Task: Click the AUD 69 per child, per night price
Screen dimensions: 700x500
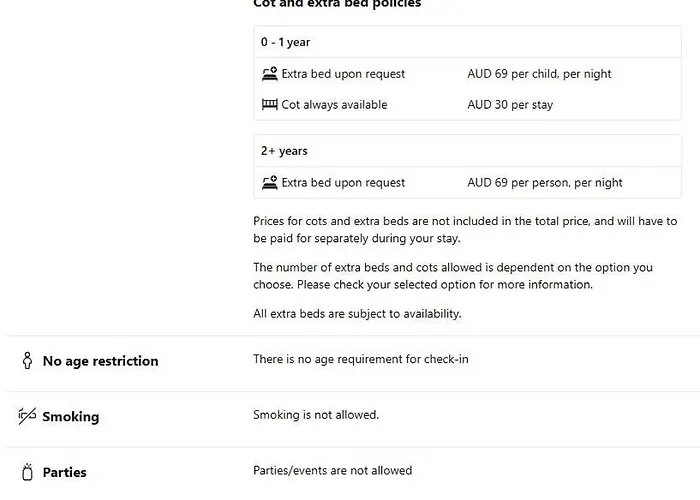Action: 539,74
